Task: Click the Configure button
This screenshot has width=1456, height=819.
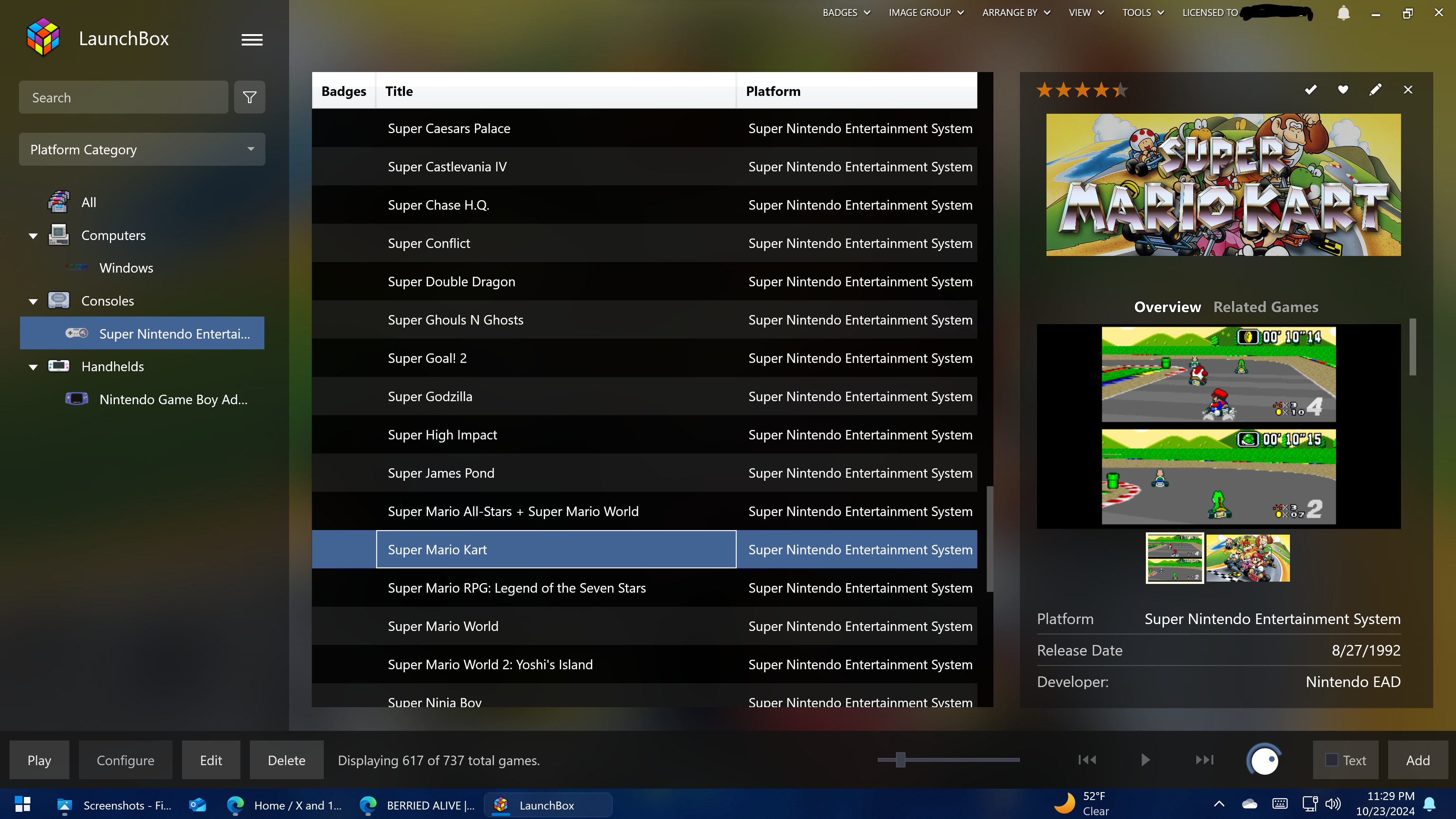Action: (x=125, y=759)
